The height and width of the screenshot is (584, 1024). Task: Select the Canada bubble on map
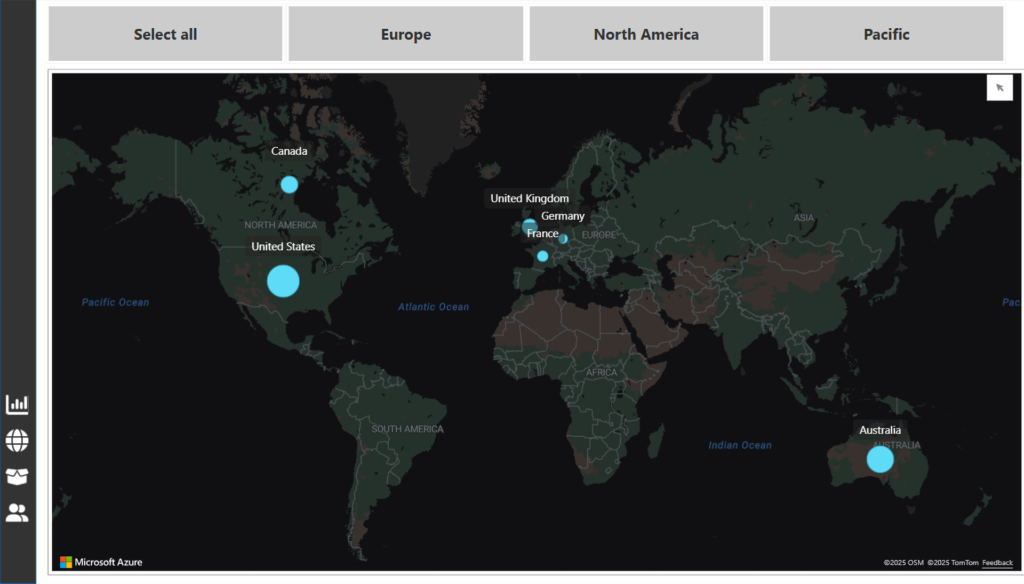point(289,184)
